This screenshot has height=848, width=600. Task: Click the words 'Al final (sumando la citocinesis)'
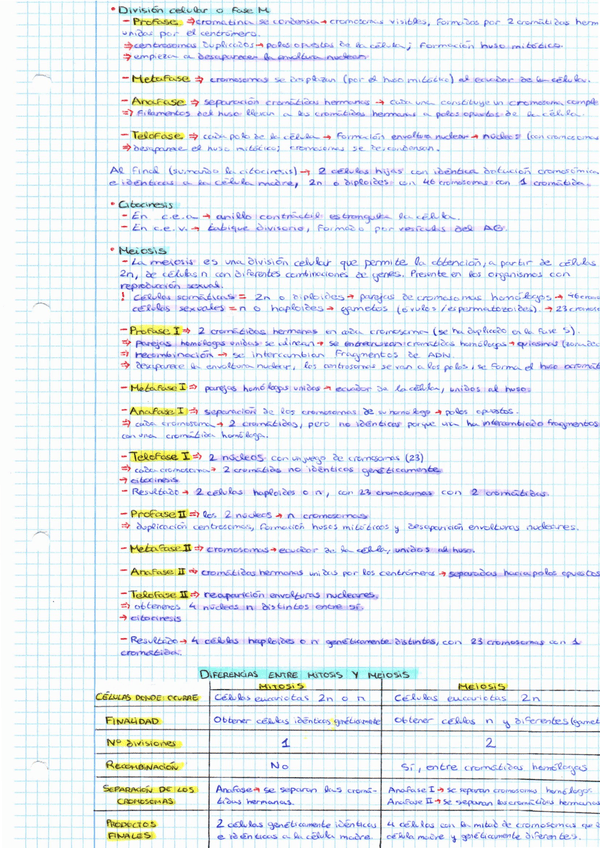click(203, 170)
